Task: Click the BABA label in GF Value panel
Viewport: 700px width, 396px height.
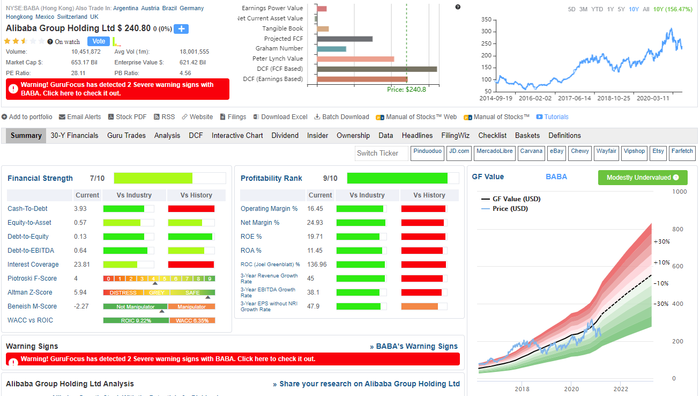Action: [x=556, y=177]
